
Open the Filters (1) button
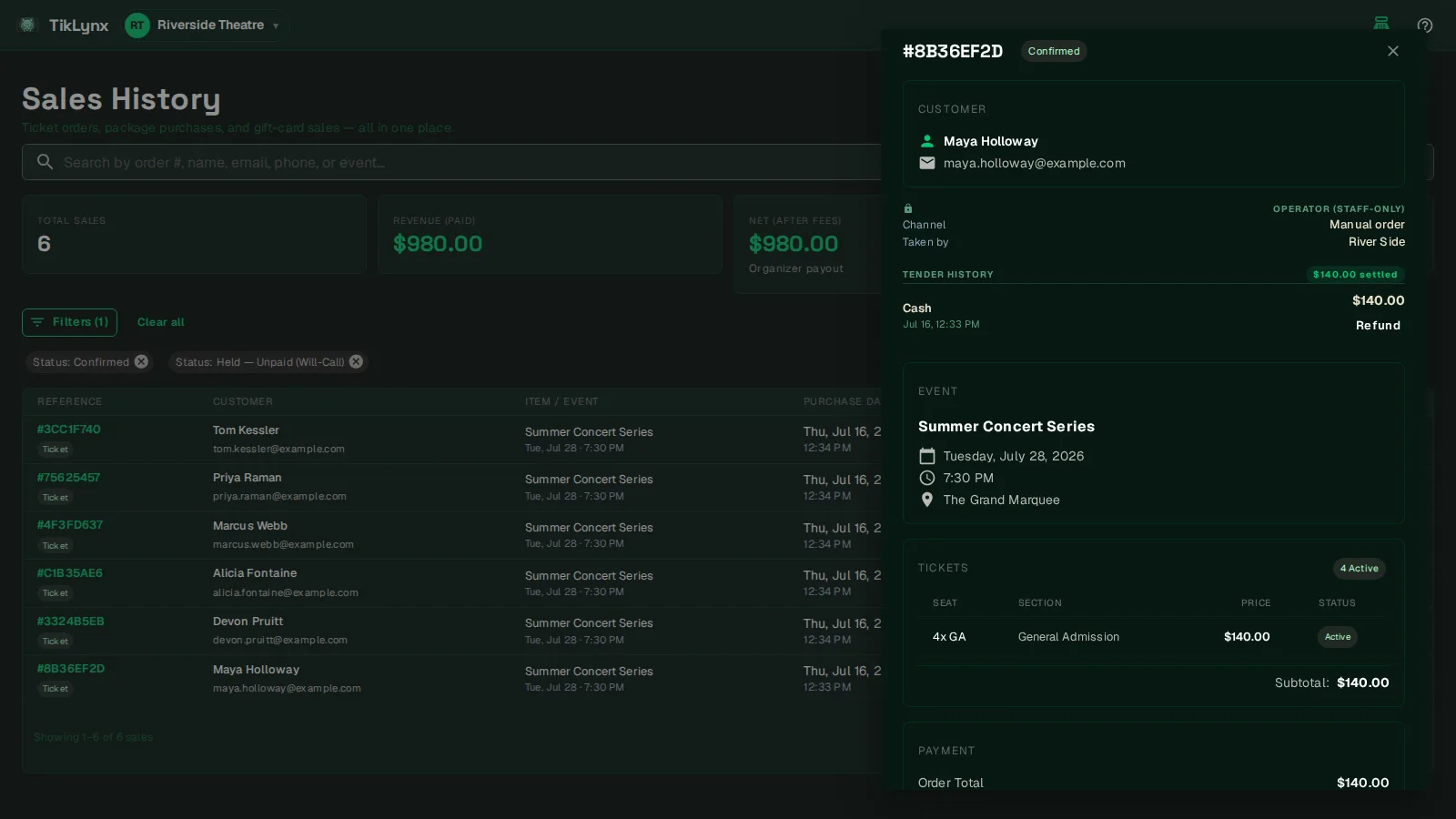(x=70, y=322)
